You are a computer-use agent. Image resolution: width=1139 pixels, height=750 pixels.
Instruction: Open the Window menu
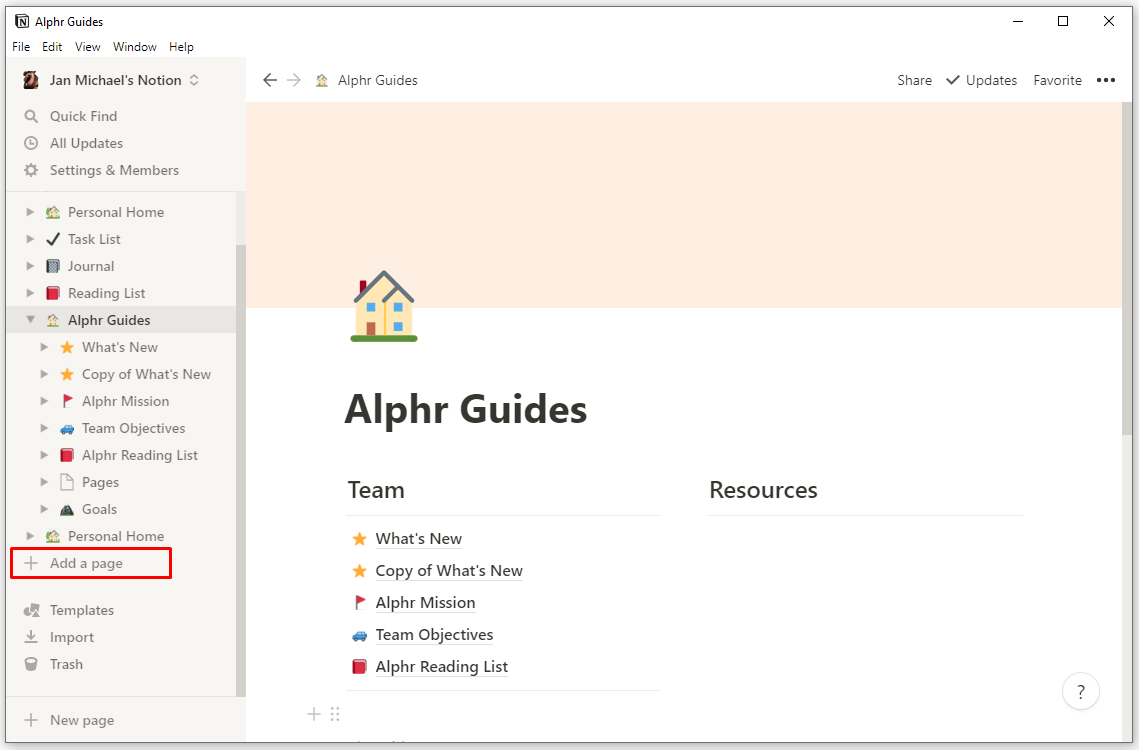[134, 47]
